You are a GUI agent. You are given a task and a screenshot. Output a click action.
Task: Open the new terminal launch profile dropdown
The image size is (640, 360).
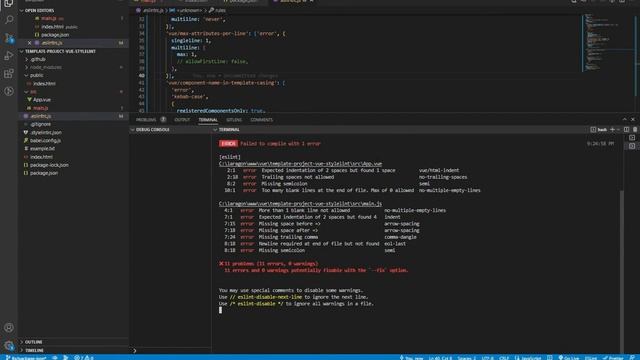click(618, 130)
